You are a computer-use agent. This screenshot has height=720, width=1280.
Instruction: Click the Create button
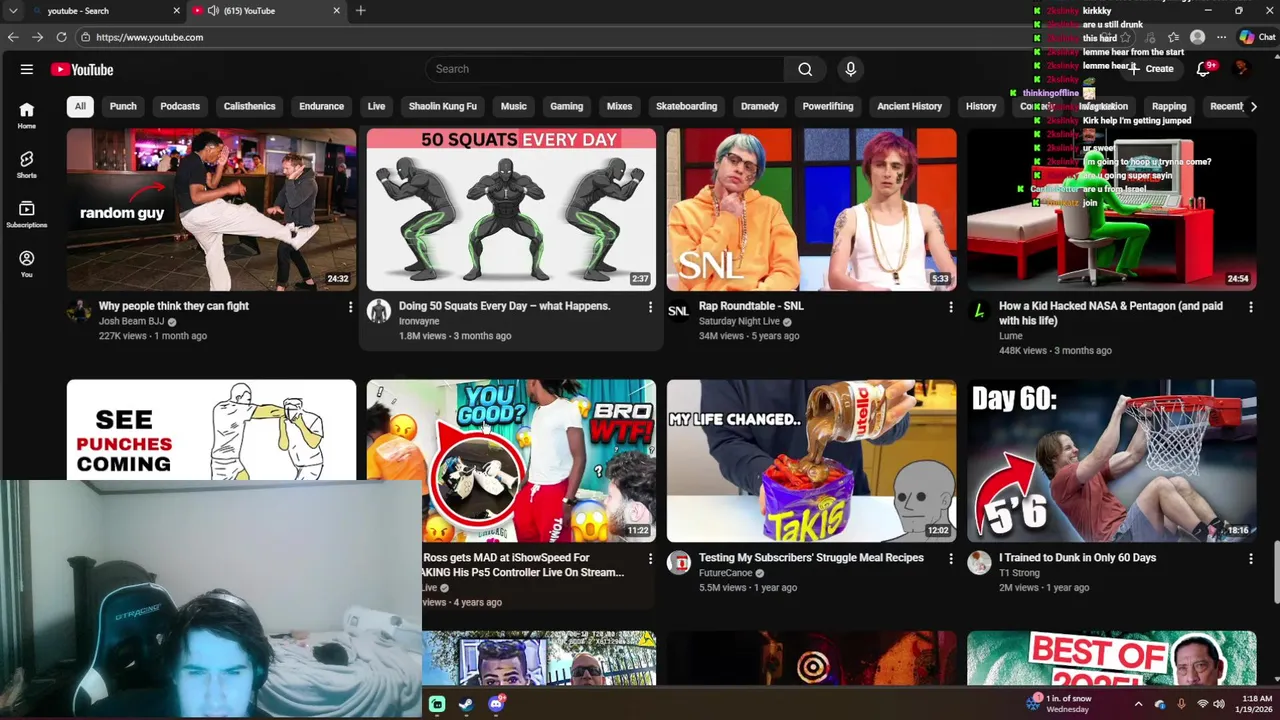[x=1152, y=69]
